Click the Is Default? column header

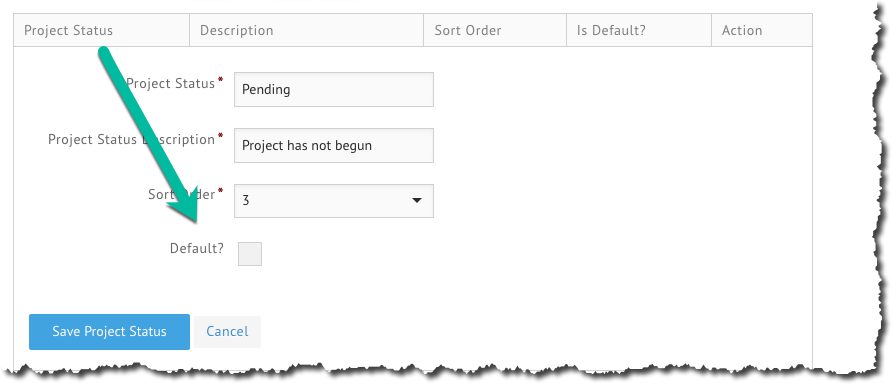pyautogui.click(x=611, y=30)
